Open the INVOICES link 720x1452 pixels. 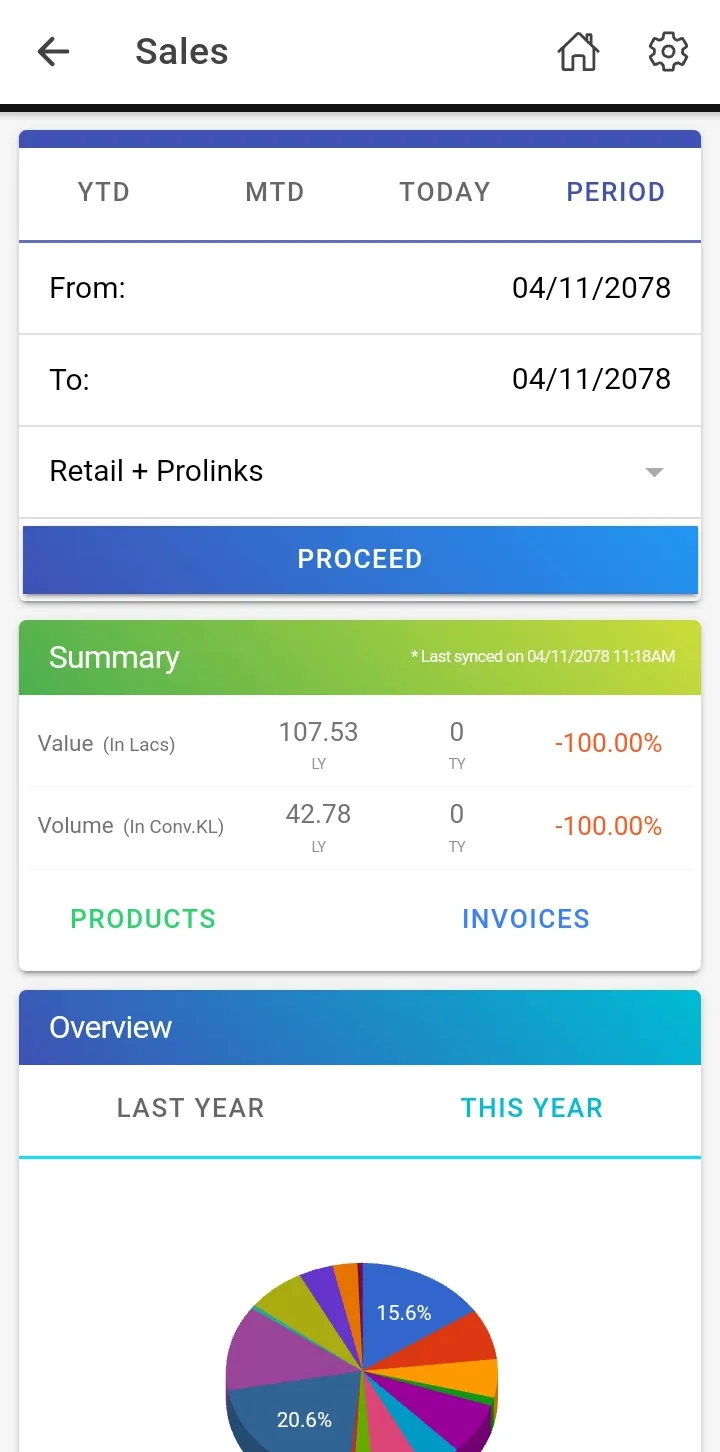pyautogui.click(x=526, y=919)
